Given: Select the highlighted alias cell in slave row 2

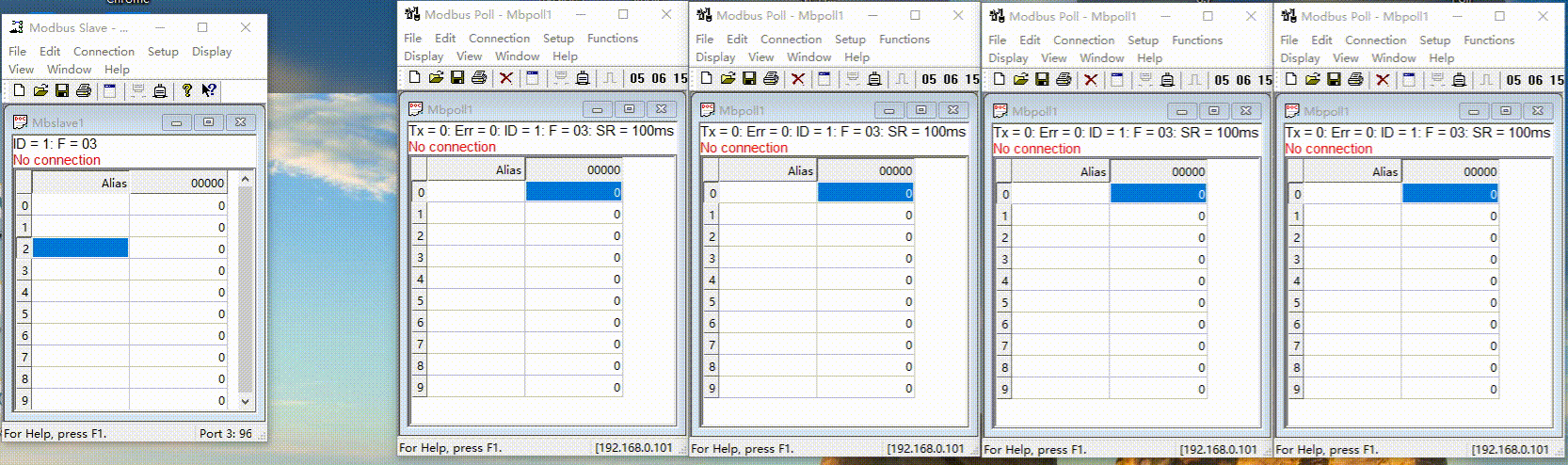Looking at the screenshot, I should tap(81, 249).
